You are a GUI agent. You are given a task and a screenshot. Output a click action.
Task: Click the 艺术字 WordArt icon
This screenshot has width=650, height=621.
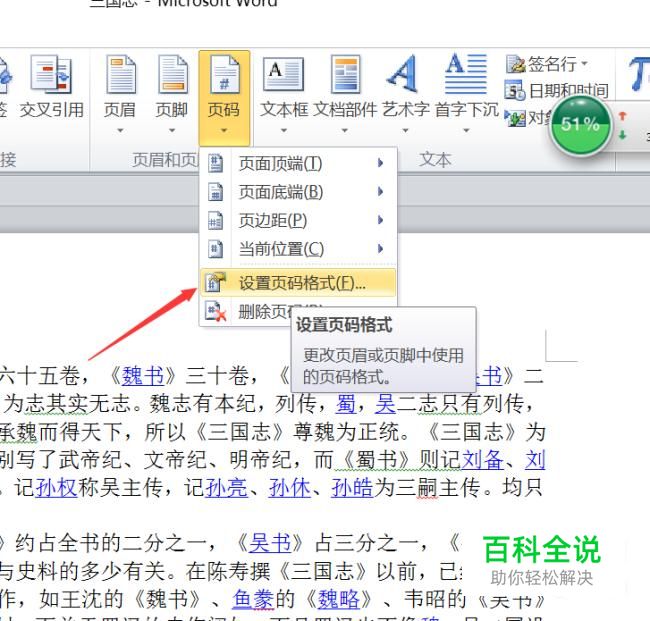(402, 73)
